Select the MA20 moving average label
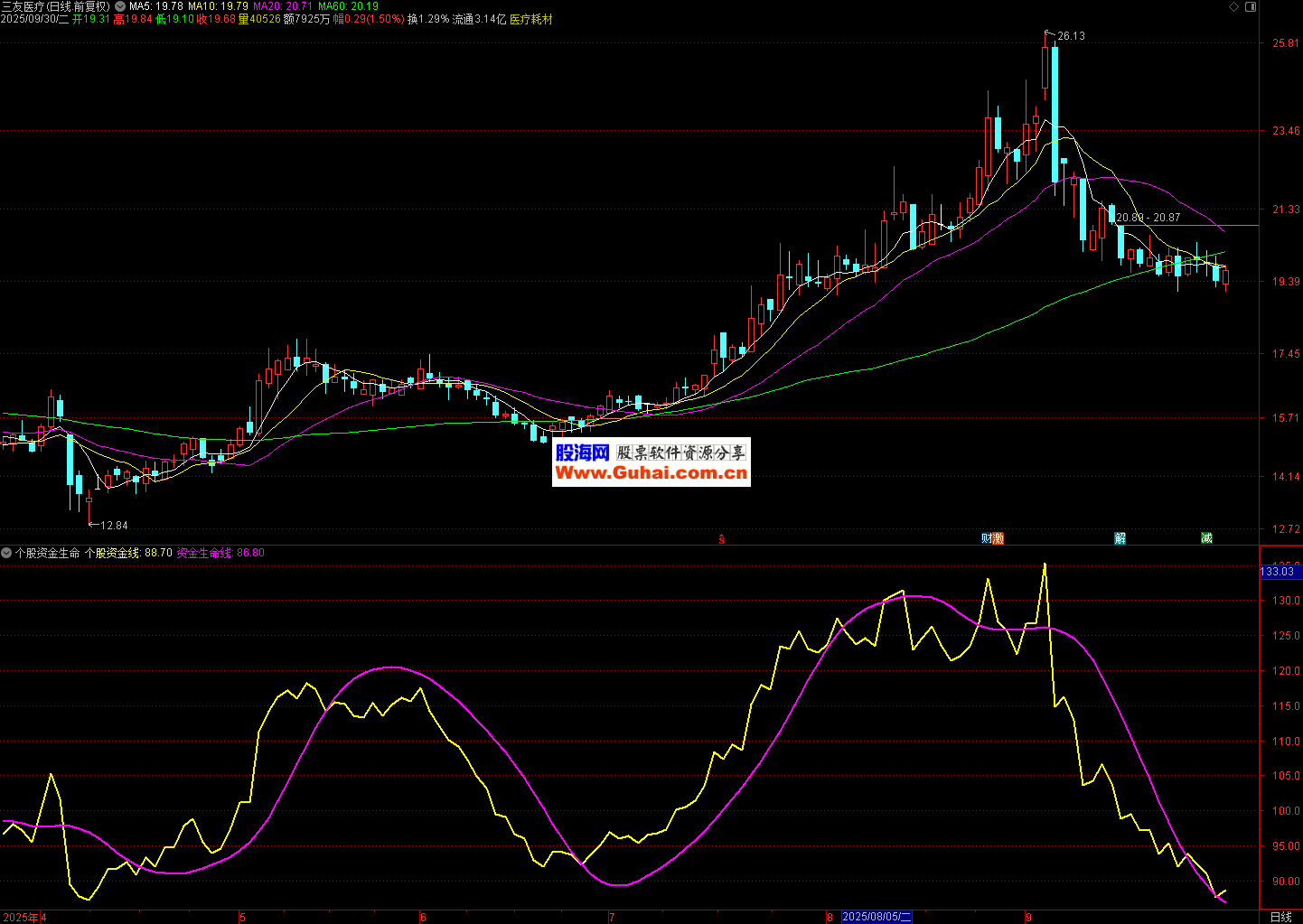1303x924 pixels. pyautogui.click(x=283, y=6)
